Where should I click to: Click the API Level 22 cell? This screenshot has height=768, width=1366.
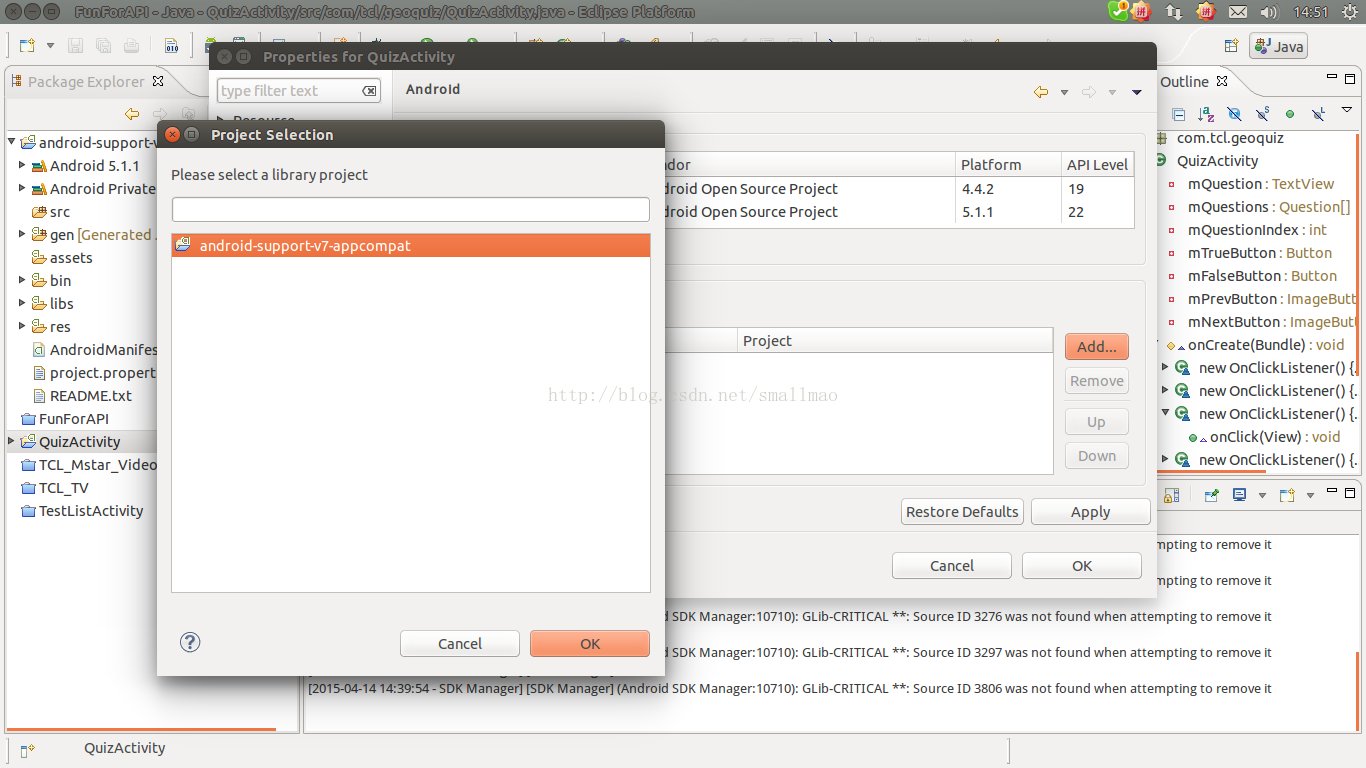tap(1098, 212)
